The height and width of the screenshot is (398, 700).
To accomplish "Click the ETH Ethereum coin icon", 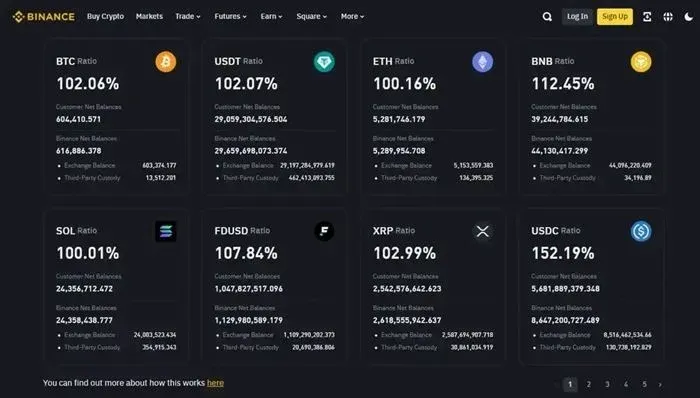I will [x=483, y=62].
